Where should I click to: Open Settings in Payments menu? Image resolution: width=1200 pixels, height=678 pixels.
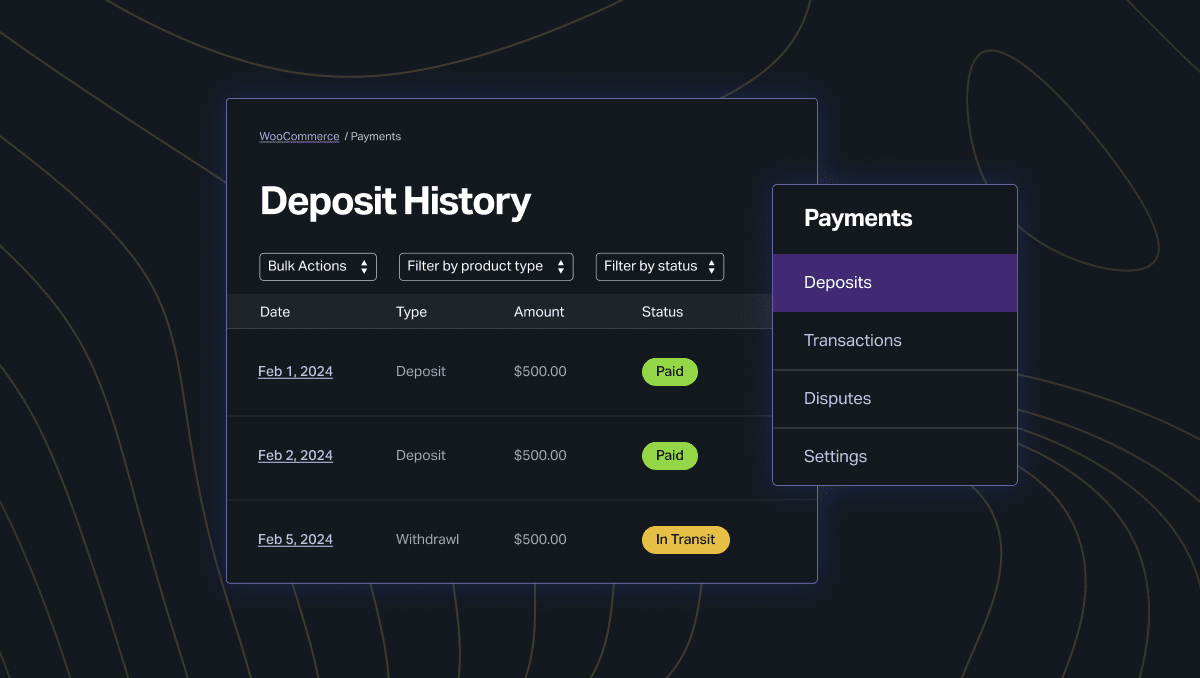[x=894, y=457]
